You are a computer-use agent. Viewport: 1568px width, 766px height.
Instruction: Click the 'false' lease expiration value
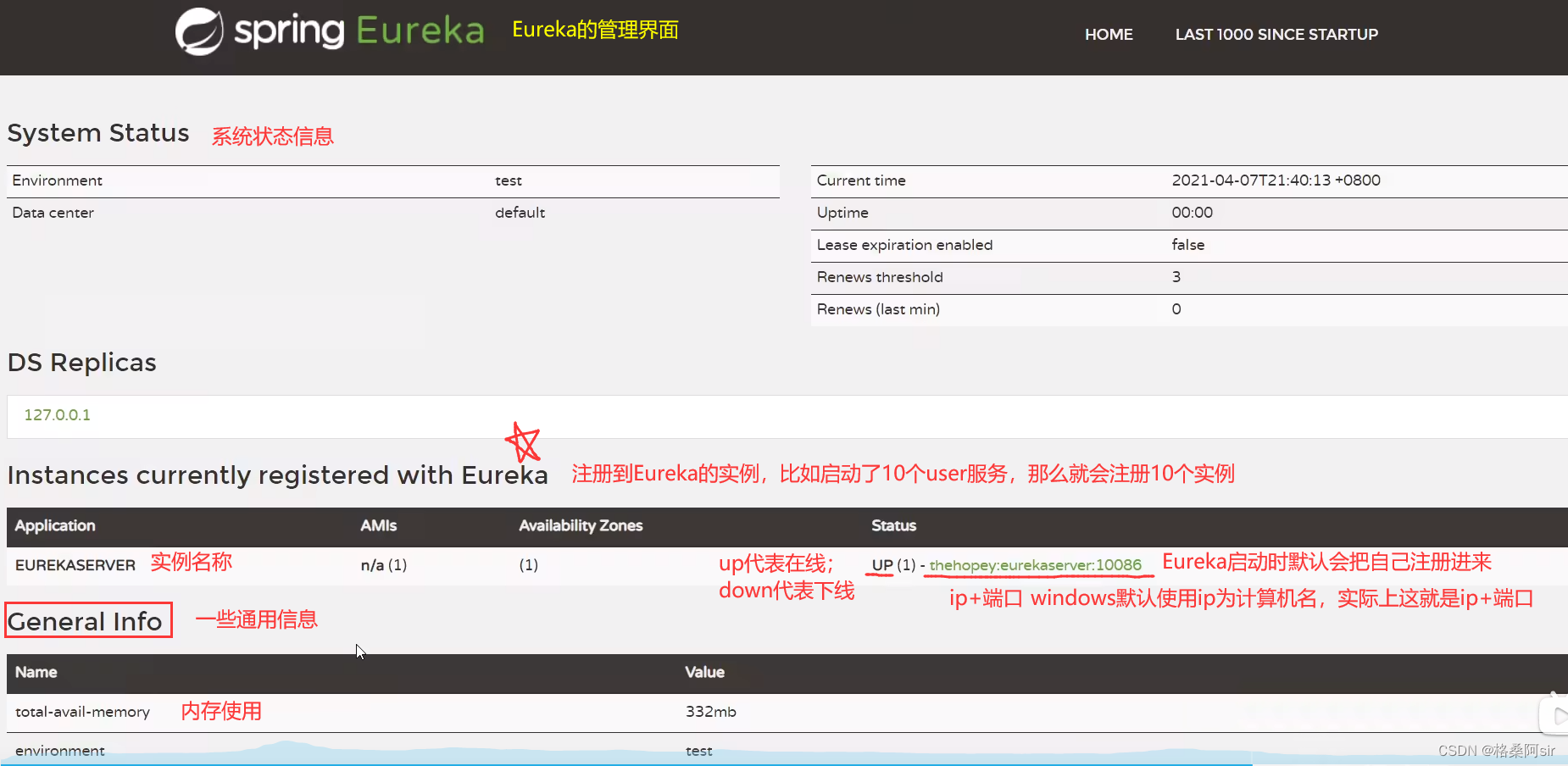tap(1187, 245)
